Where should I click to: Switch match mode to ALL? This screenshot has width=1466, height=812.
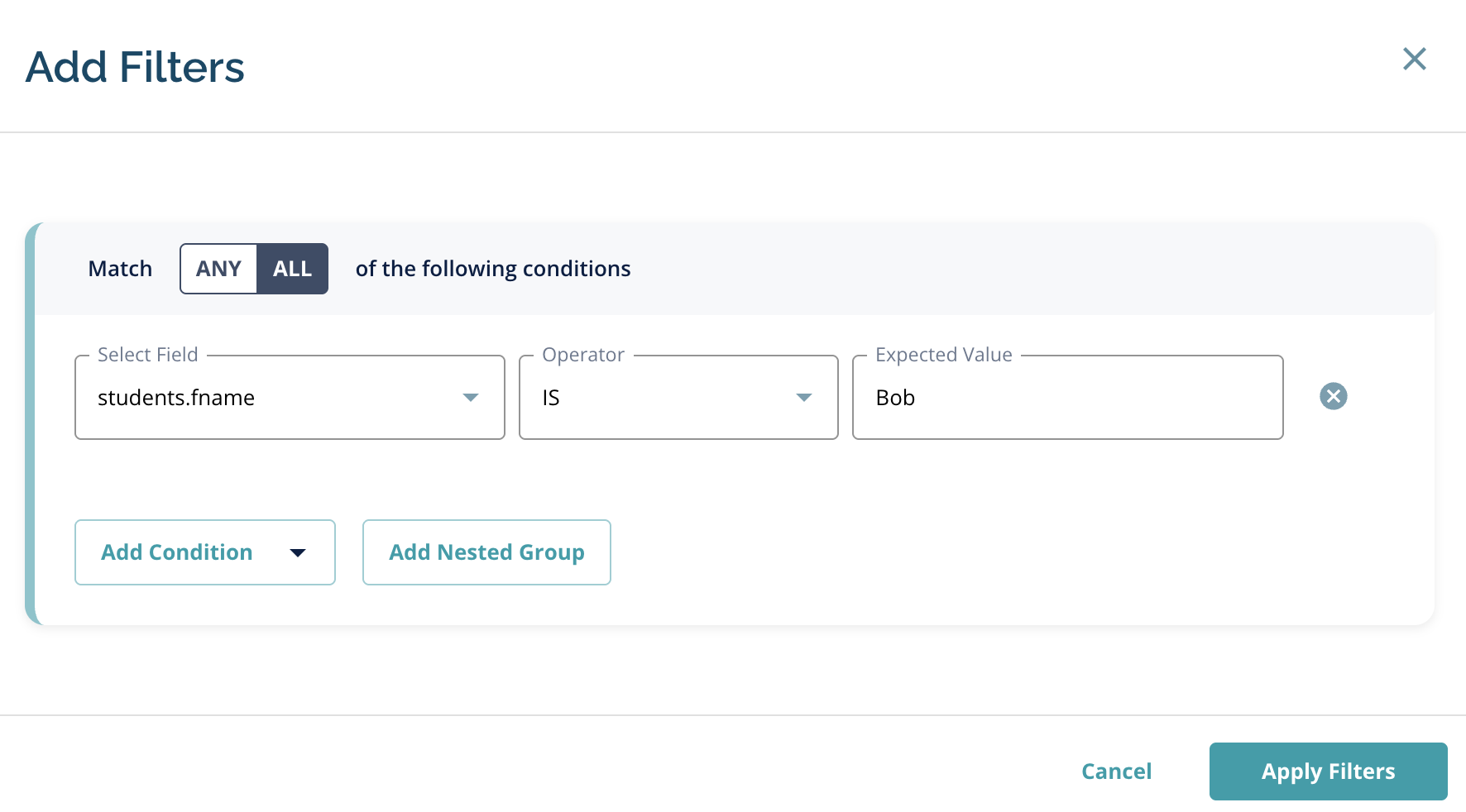(293, 269)
